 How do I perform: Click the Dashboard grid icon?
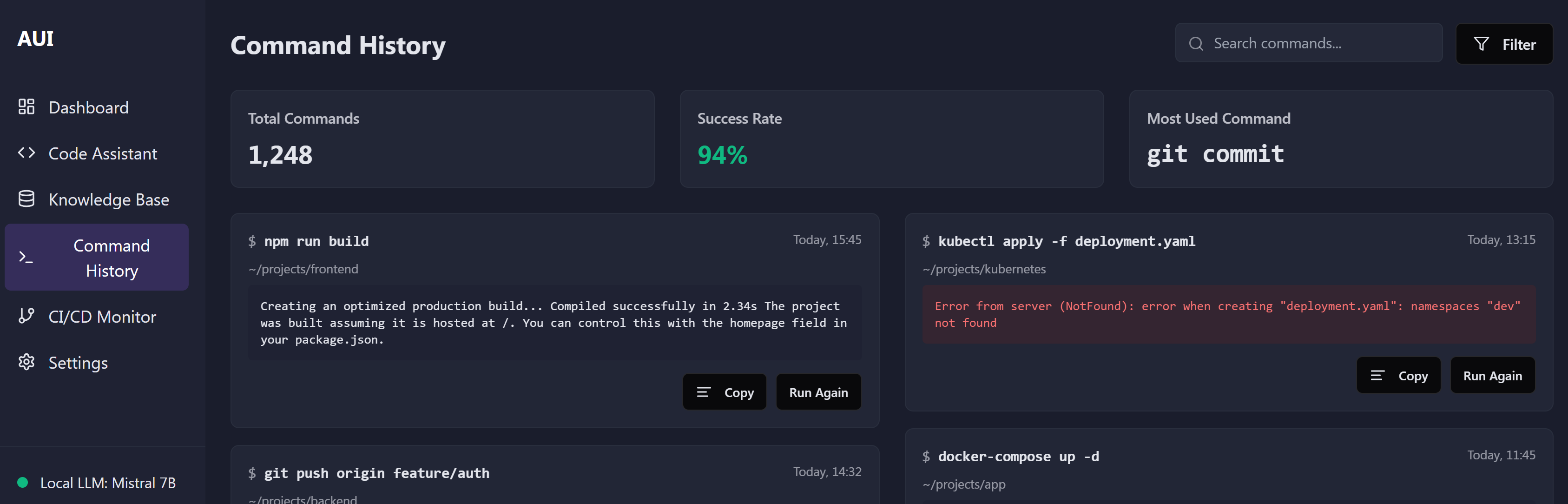tap(26, 107)
